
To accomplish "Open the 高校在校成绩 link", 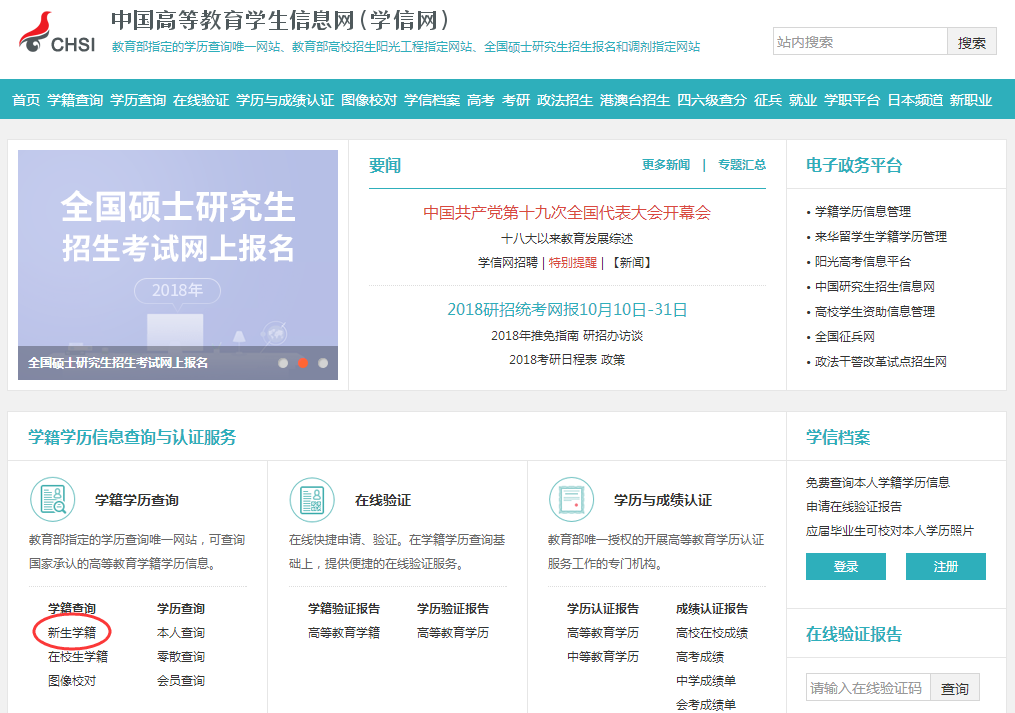I will click(712, 633).
